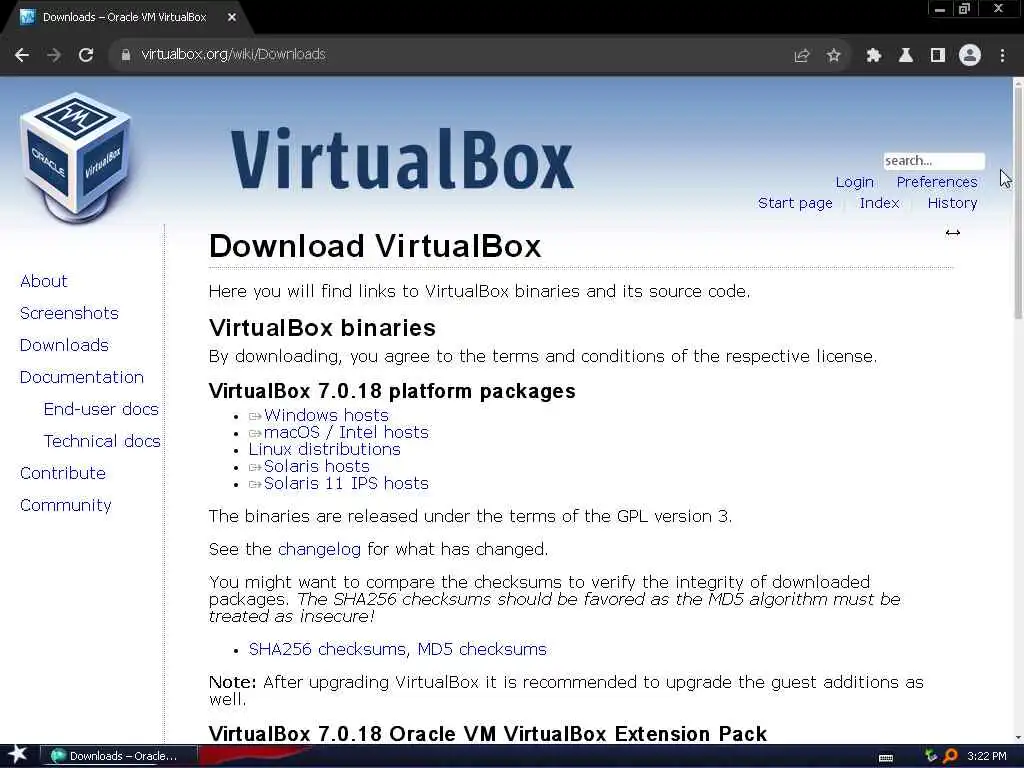
Task: Reload the page with the refresh icon
Action: pyautogui.click(x=86, y=55)
